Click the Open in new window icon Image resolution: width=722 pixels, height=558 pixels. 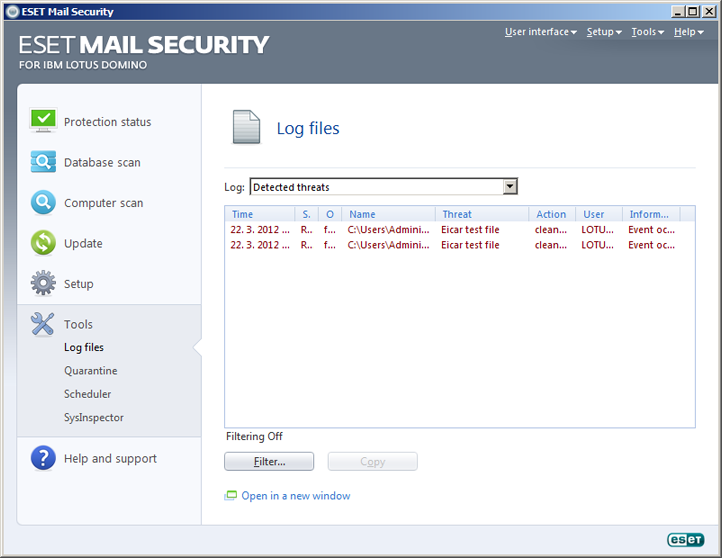click(x=231, y=495)
